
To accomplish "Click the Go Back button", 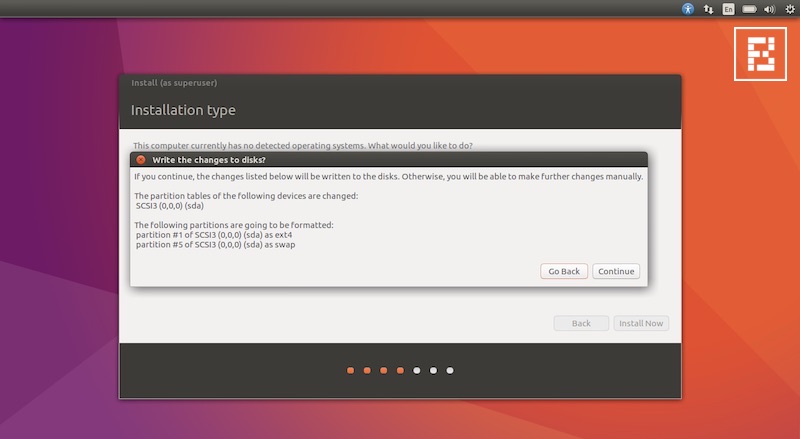I will pyautogui.click(x=562, y=271).
